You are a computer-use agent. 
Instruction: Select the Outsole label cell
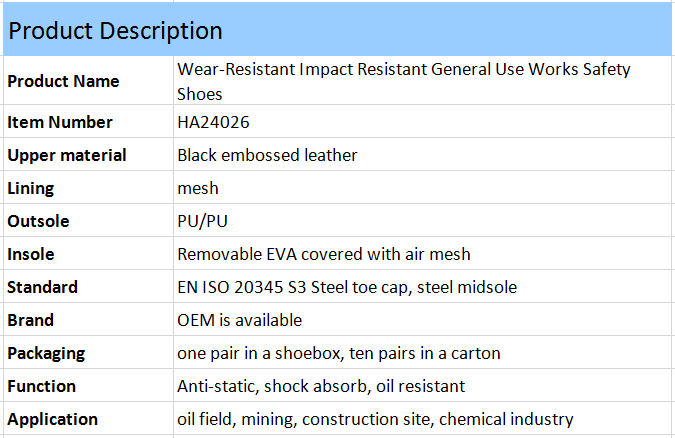pyautogui.click(x=38, y=221)
